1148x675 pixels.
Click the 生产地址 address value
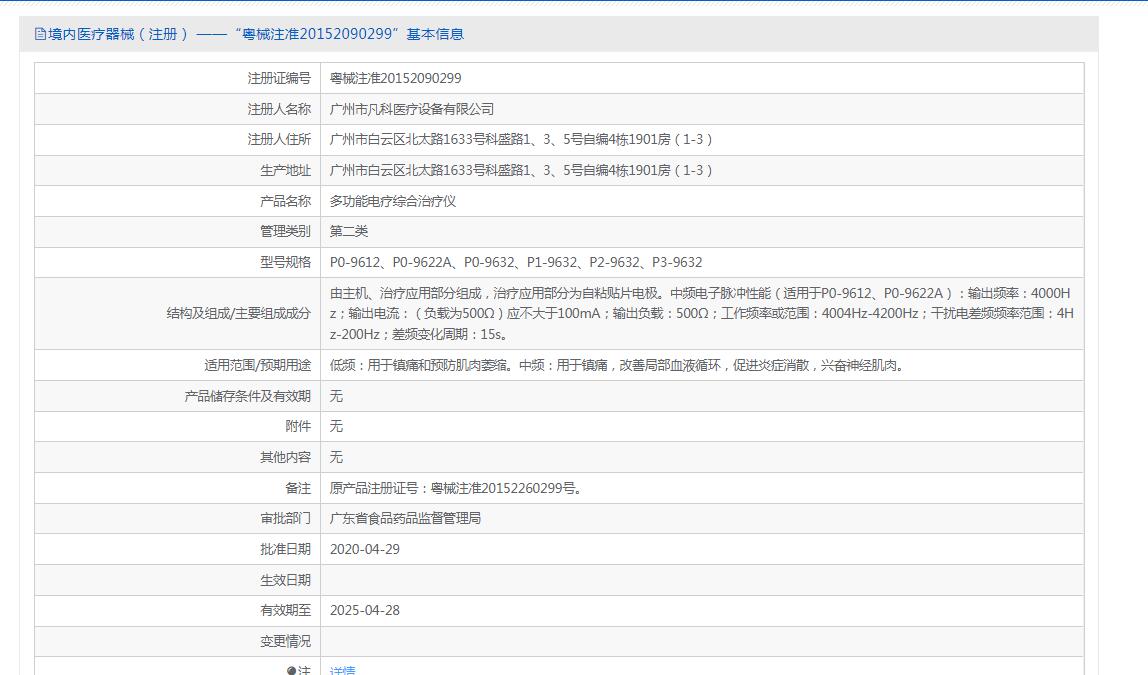521,170
